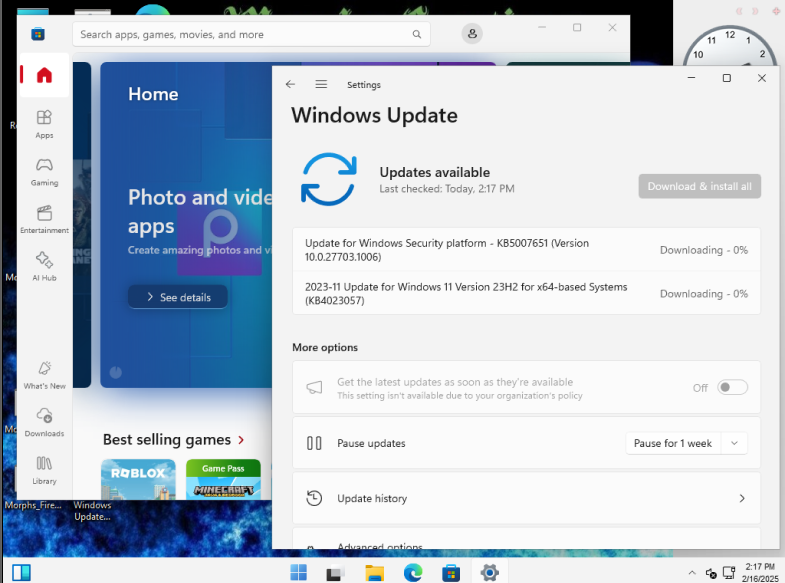Click the Store banner pagination indicator
Screen dimensions: 785x583
click(116, 372)
